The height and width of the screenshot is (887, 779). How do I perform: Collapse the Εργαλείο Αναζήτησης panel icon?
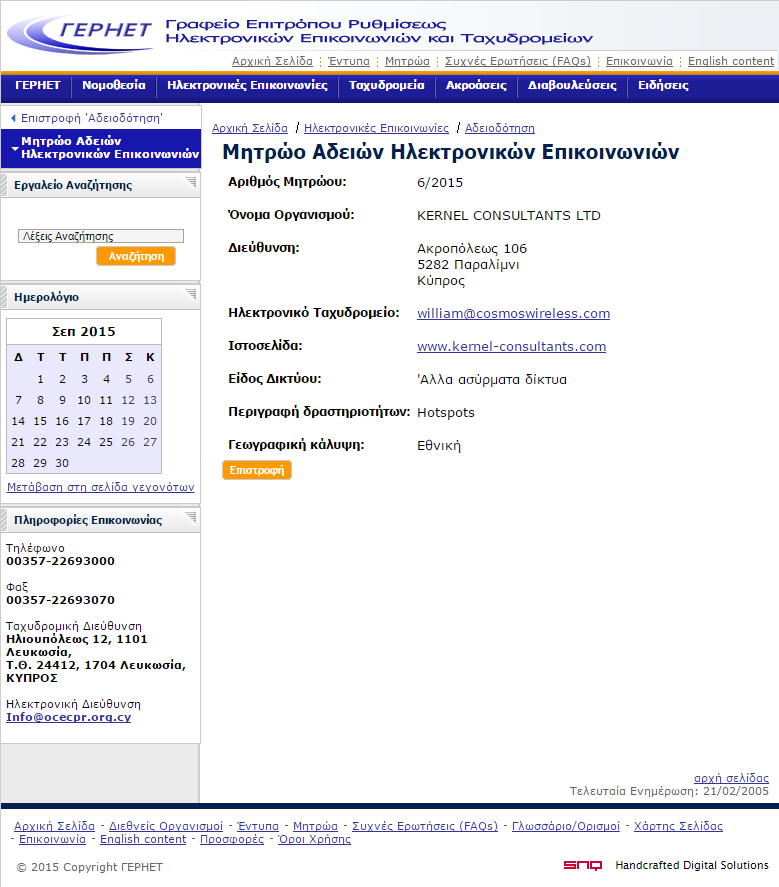pos(191,183)
